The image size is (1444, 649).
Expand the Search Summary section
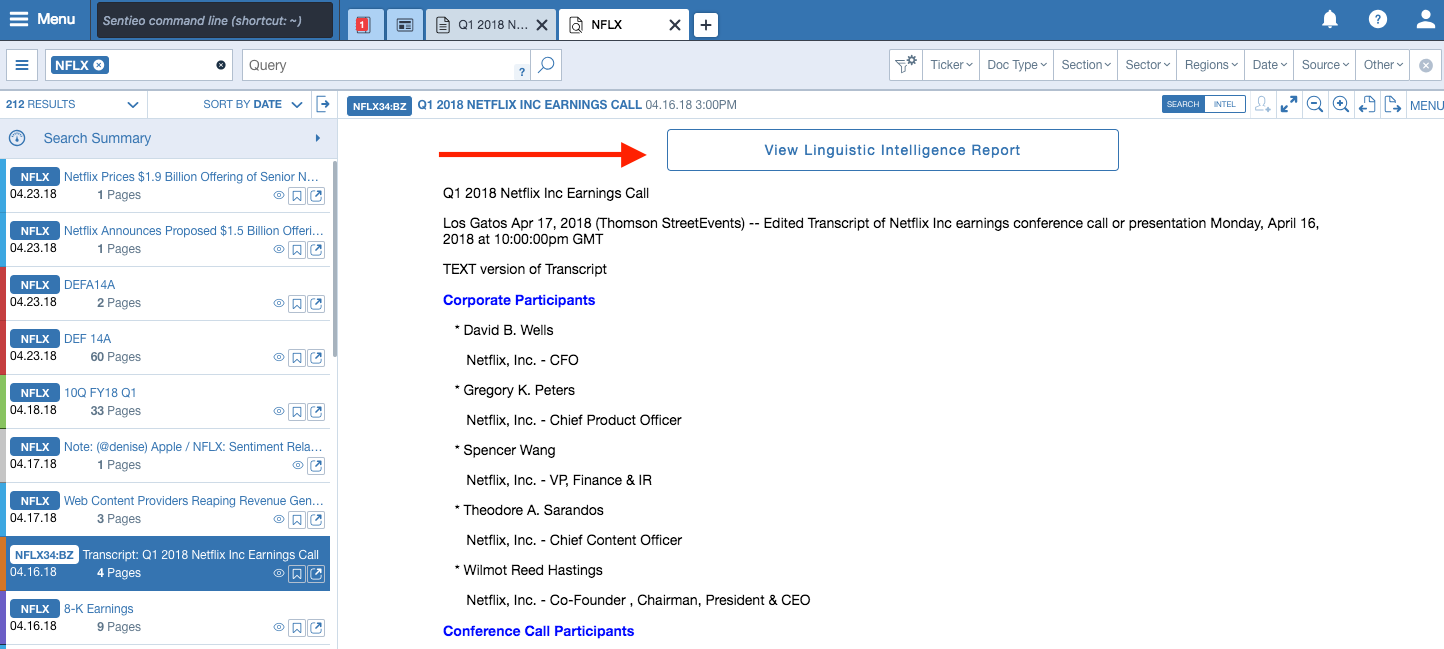(168, 138)
